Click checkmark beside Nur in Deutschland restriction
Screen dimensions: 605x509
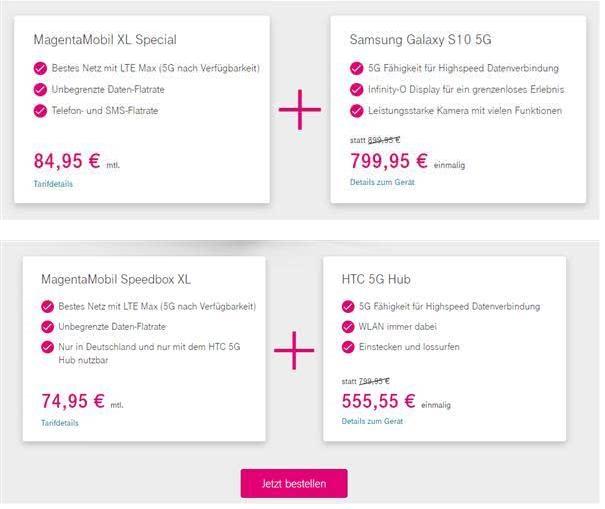(48, 347)
